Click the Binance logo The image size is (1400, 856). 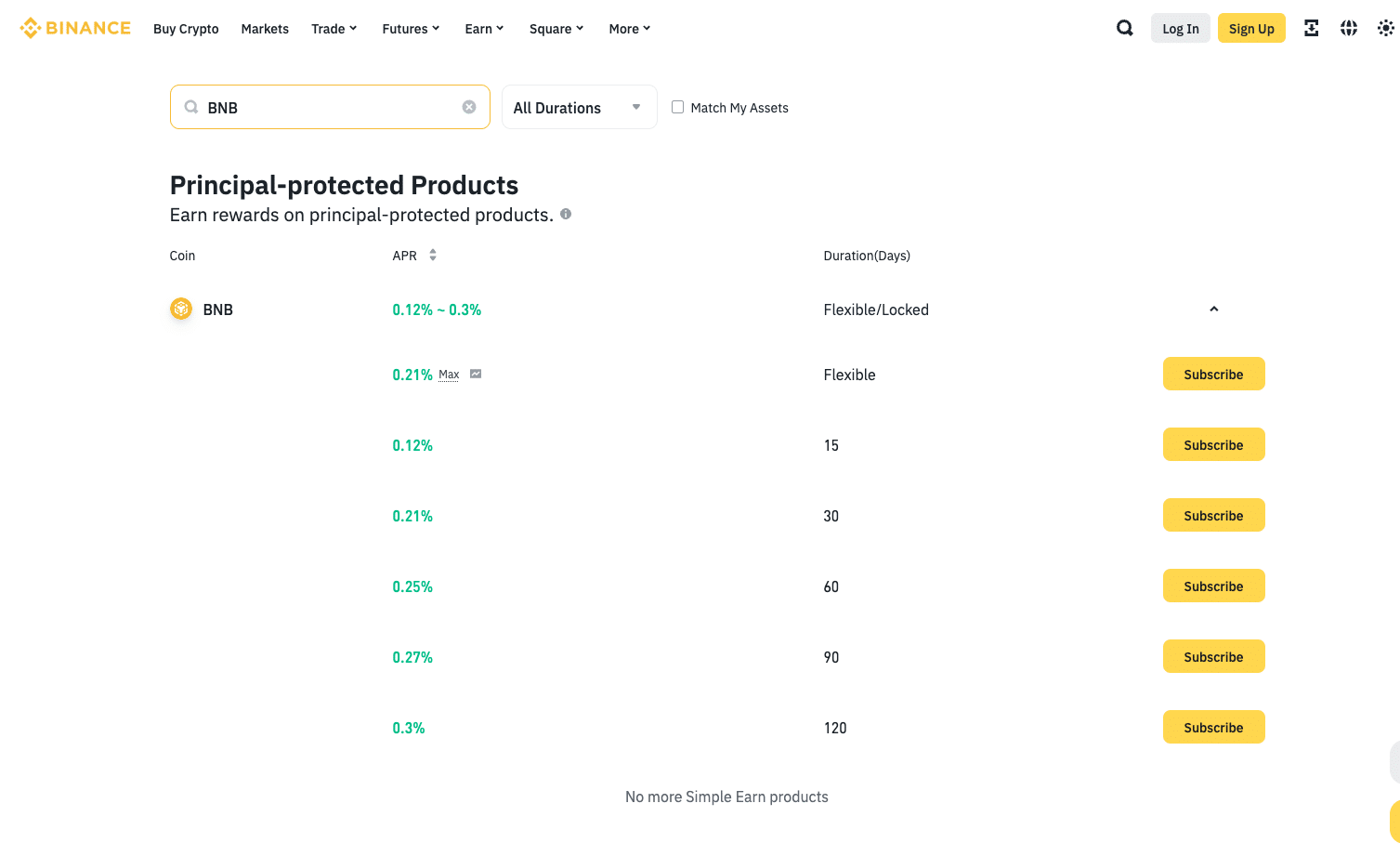click(75, 28)
